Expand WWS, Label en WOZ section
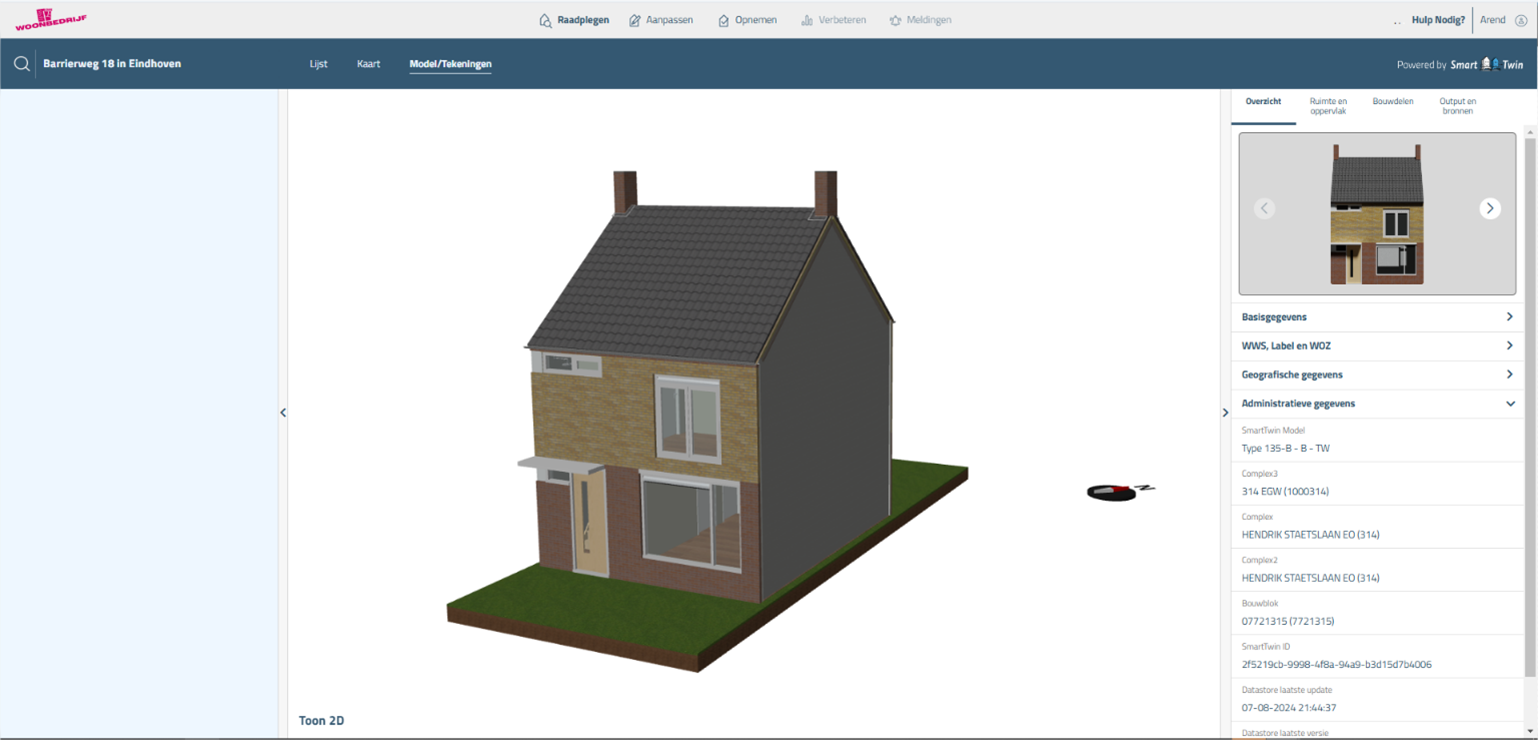The height and width of the screenshot is (740, 1538). (x=1376, y=346)
